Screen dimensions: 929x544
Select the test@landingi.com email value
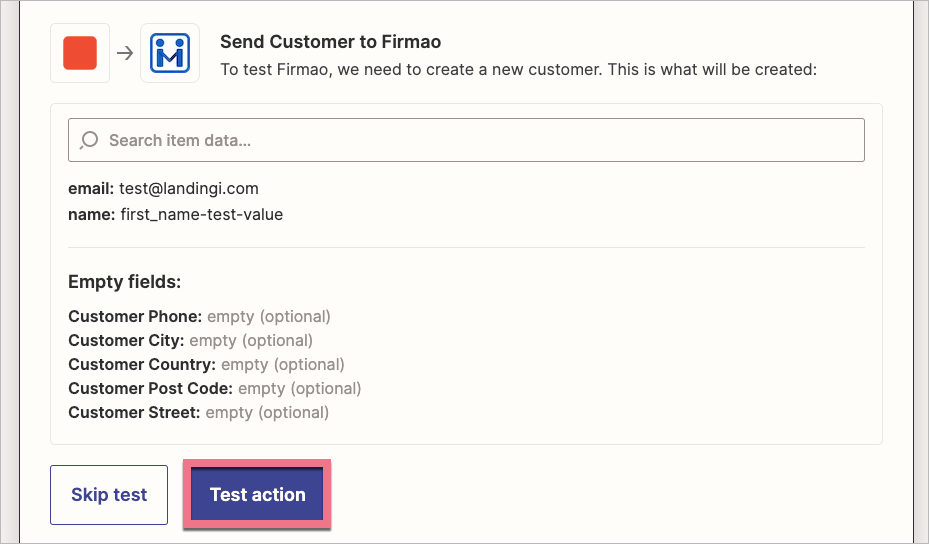tap(188, 188)
